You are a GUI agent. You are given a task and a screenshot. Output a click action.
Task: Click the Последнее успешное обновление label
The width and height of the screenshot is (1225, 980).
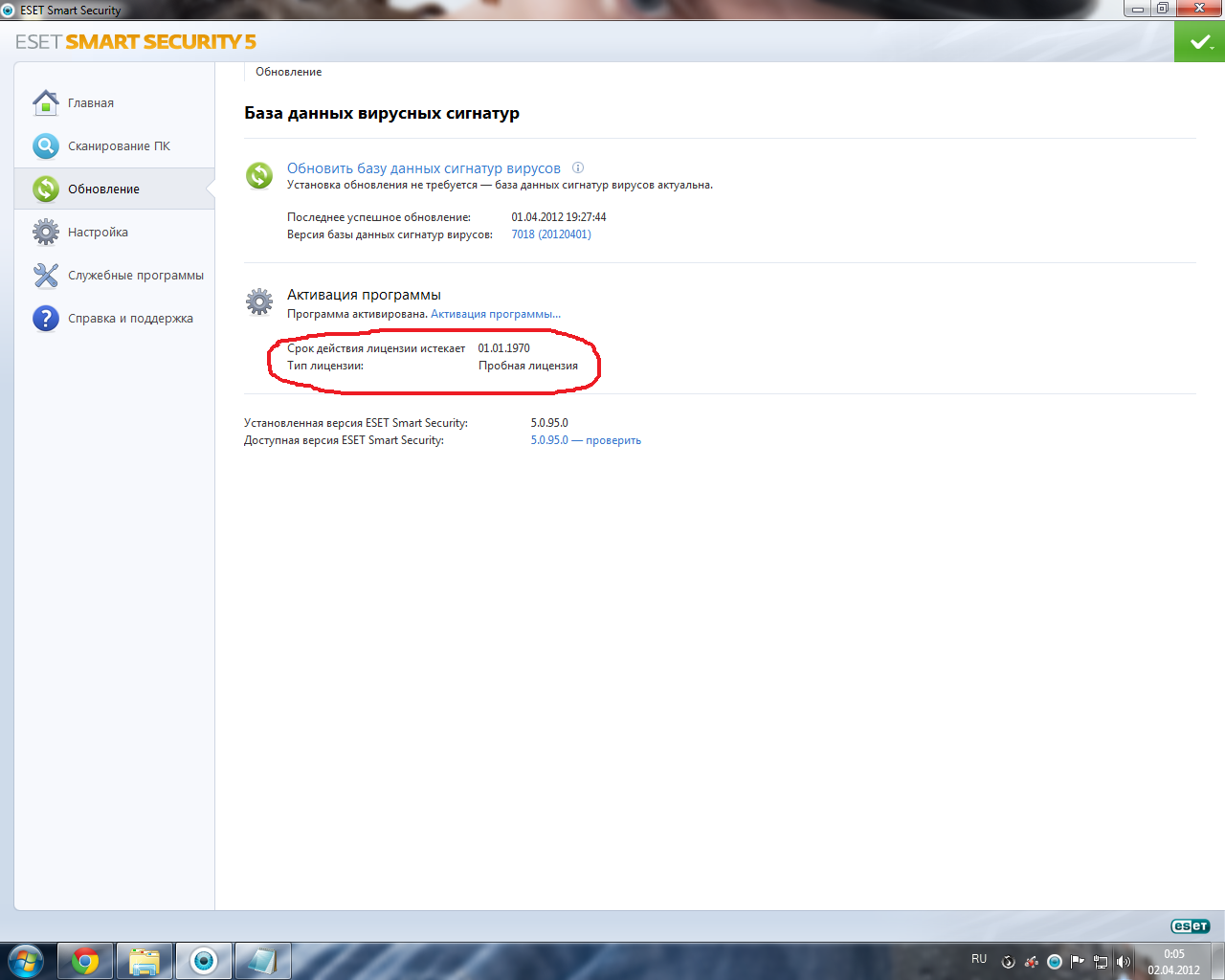(379, 217)
